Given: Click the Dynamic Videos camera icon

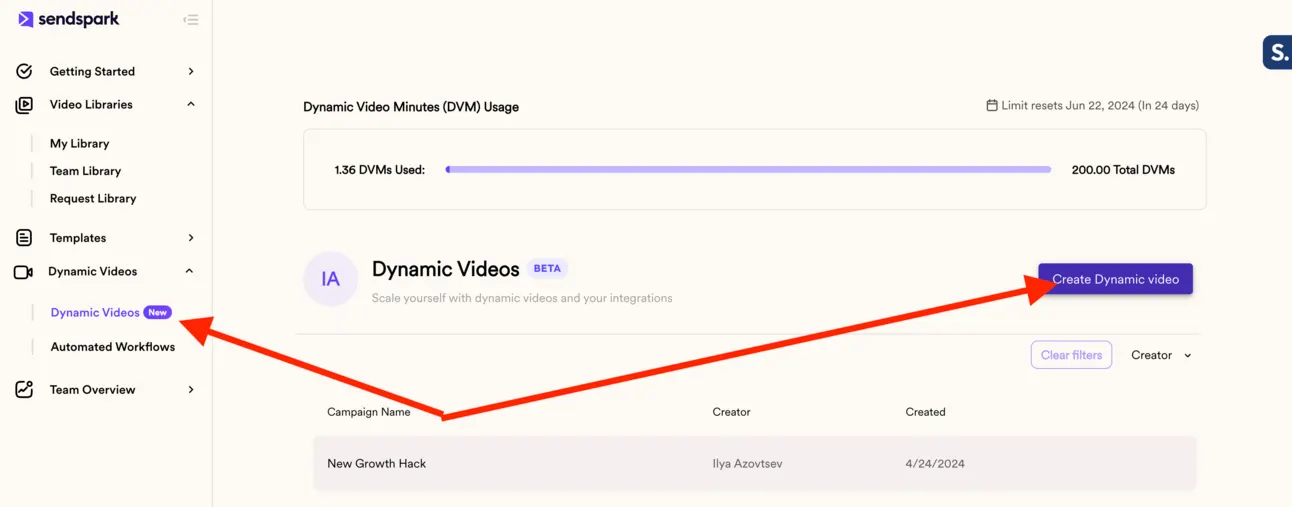Looking at the screenshot, I should (24, 272).
